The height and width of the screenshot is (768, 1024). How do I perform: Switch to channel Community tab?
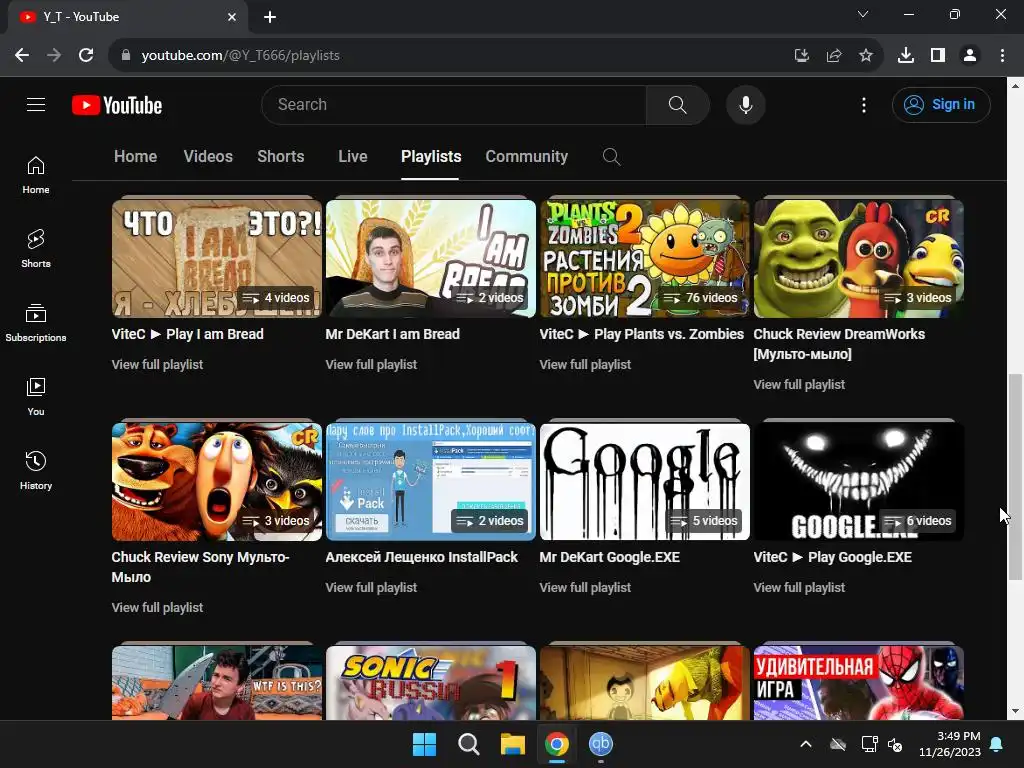point(526,157)
